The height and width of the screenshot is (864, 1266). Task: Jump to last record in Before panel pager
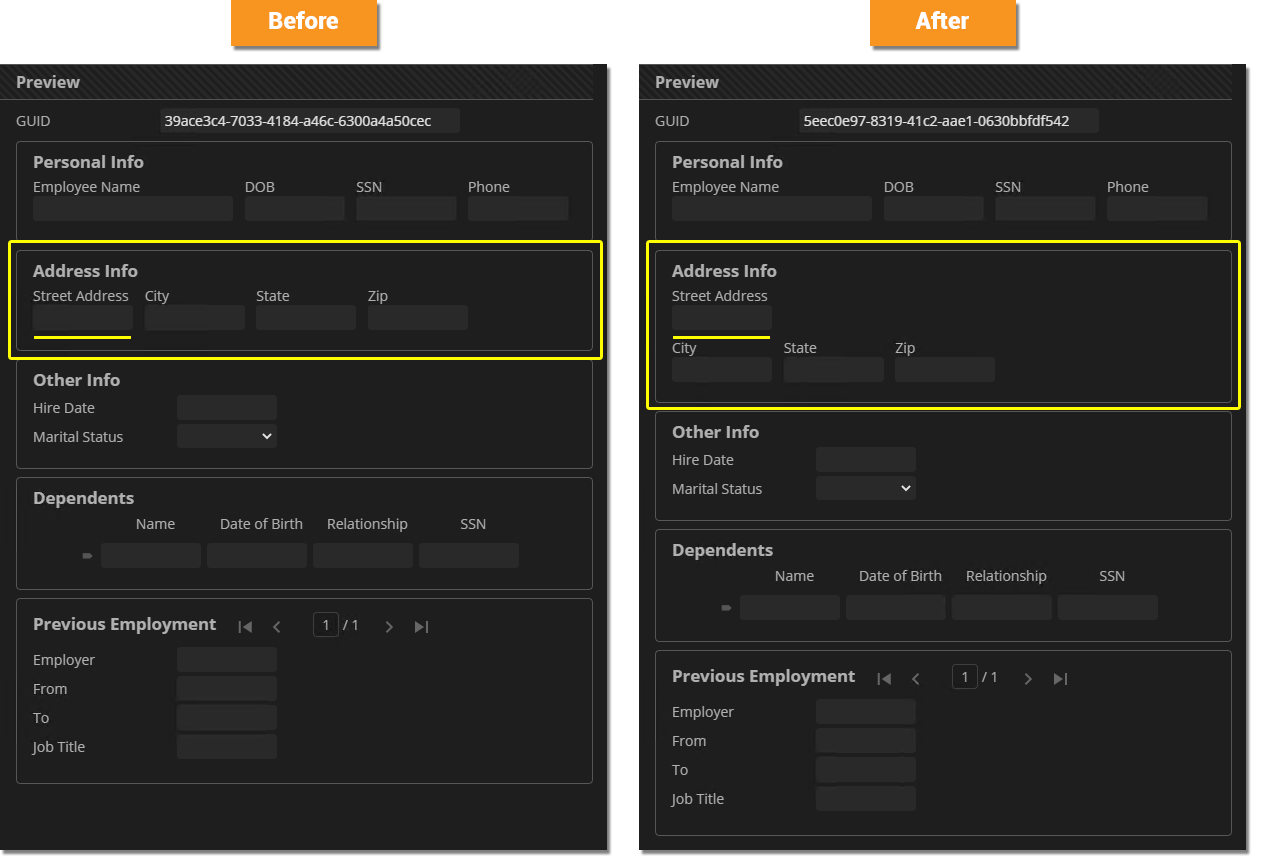pyautogui.click(x=421, y=627)
